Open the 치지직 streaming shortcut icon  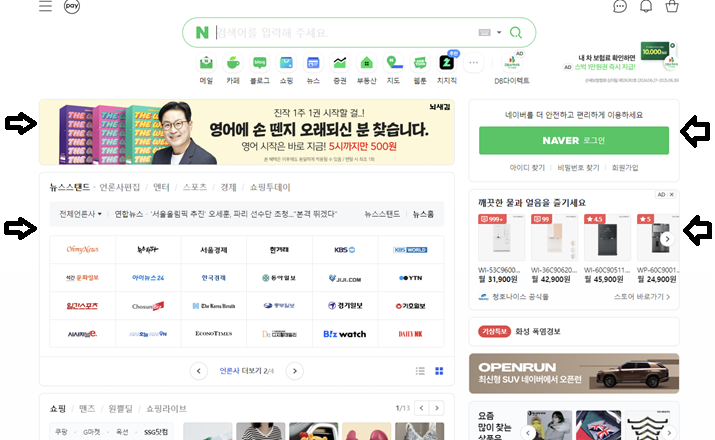pos(446,63)
